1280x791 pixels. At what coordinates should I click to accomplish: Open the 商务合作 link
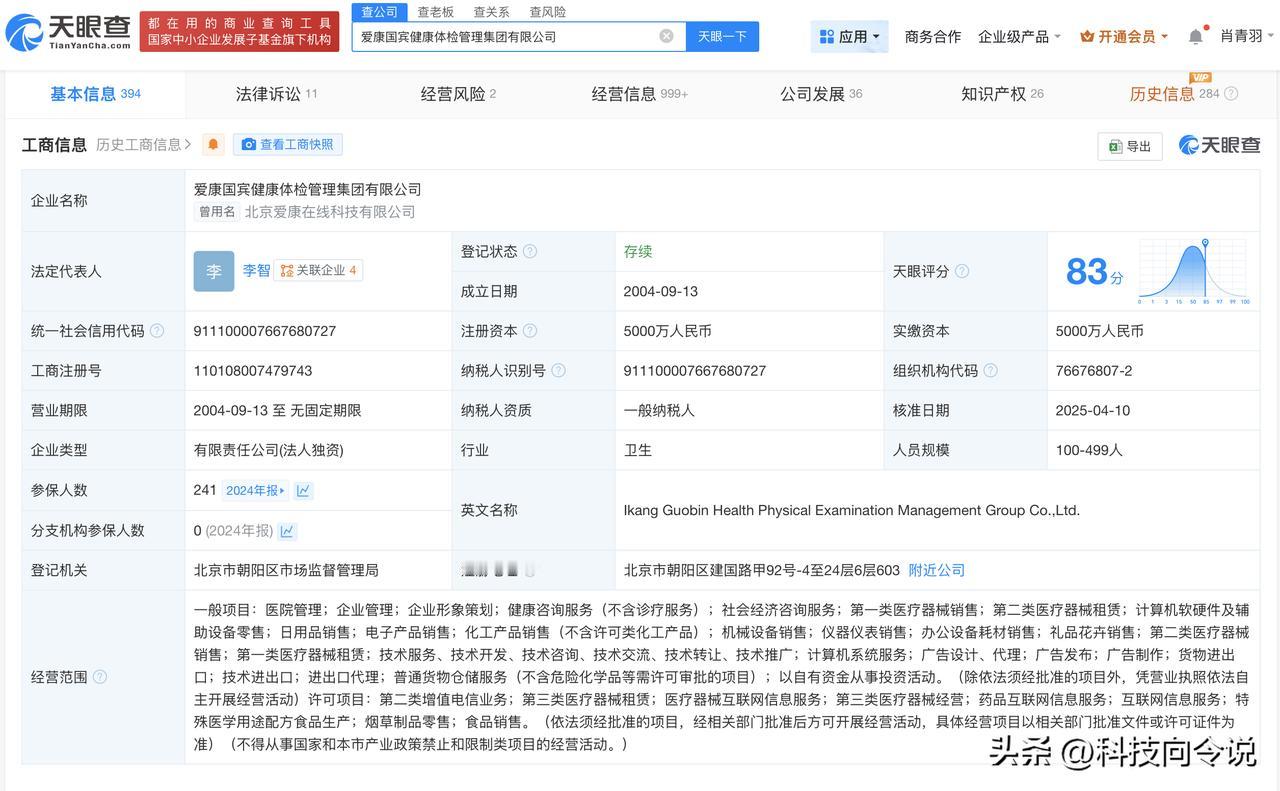click(x=932, y=37)
